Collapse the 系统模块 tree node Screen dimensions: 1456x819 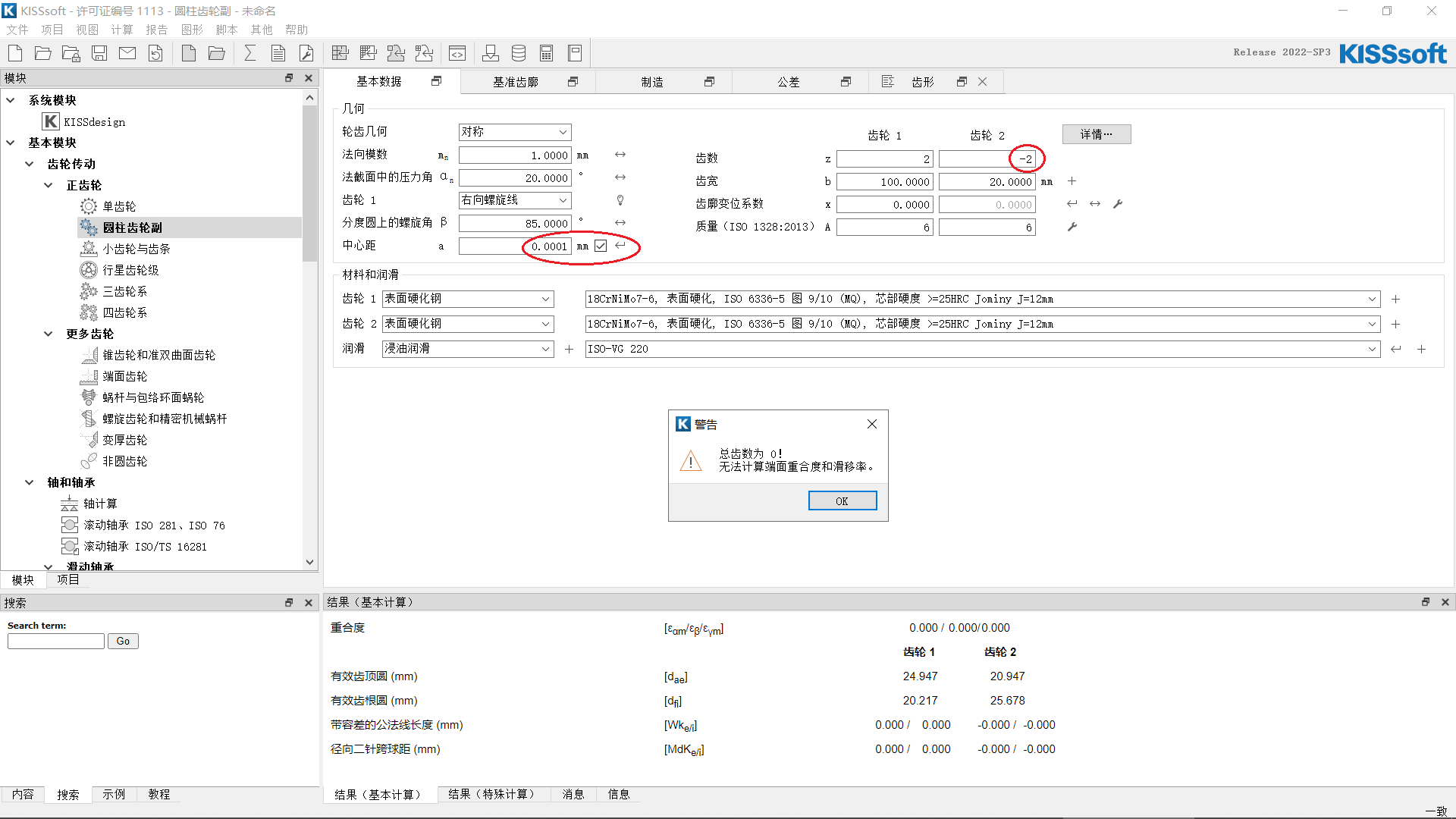coord(11,100)
